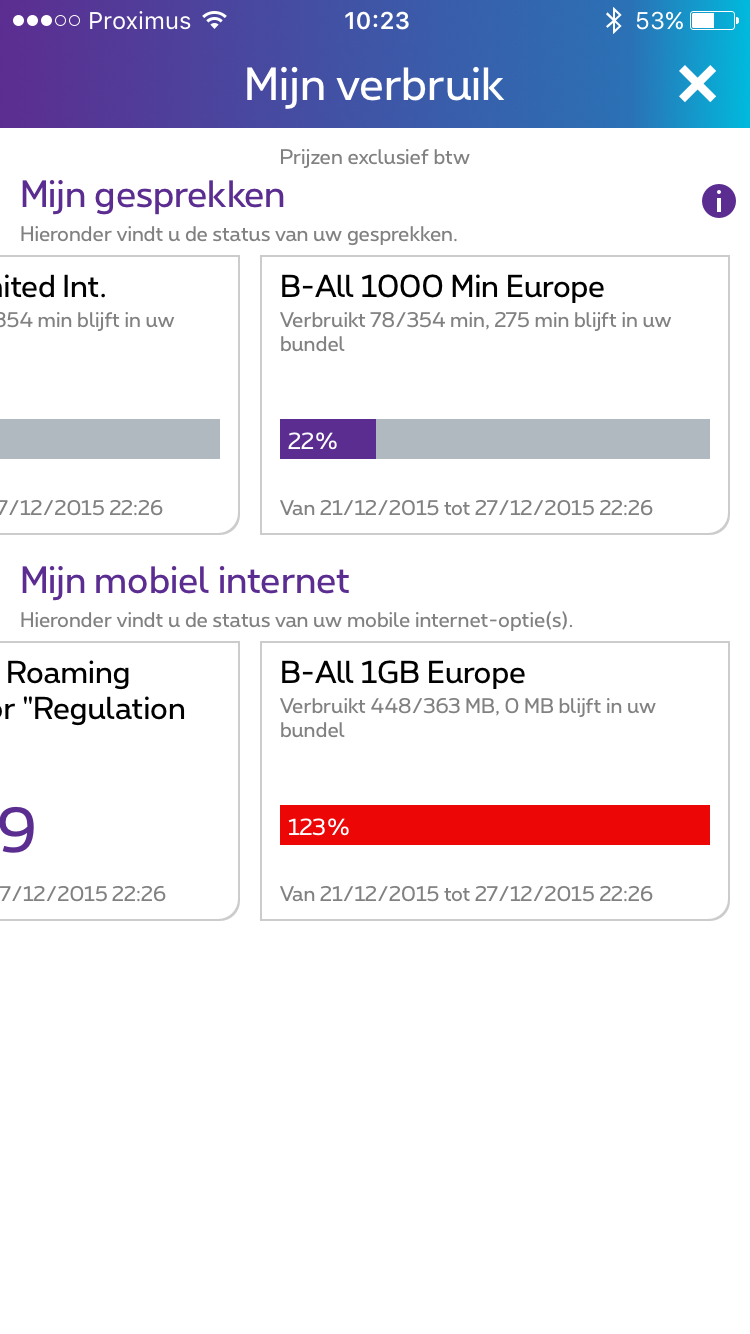Tap the 1GB Europe bundle date range
This screenshot has height=1334, width=750.
[x=466, y=894]
